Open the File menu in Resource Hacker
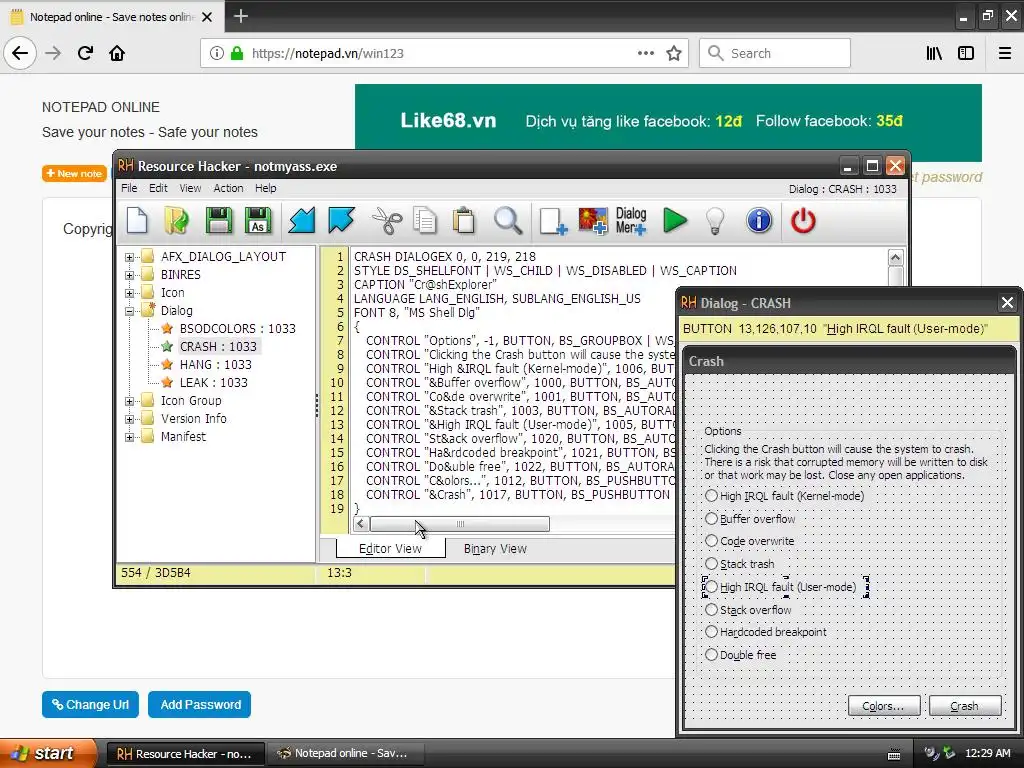 [x=129, y=188]
